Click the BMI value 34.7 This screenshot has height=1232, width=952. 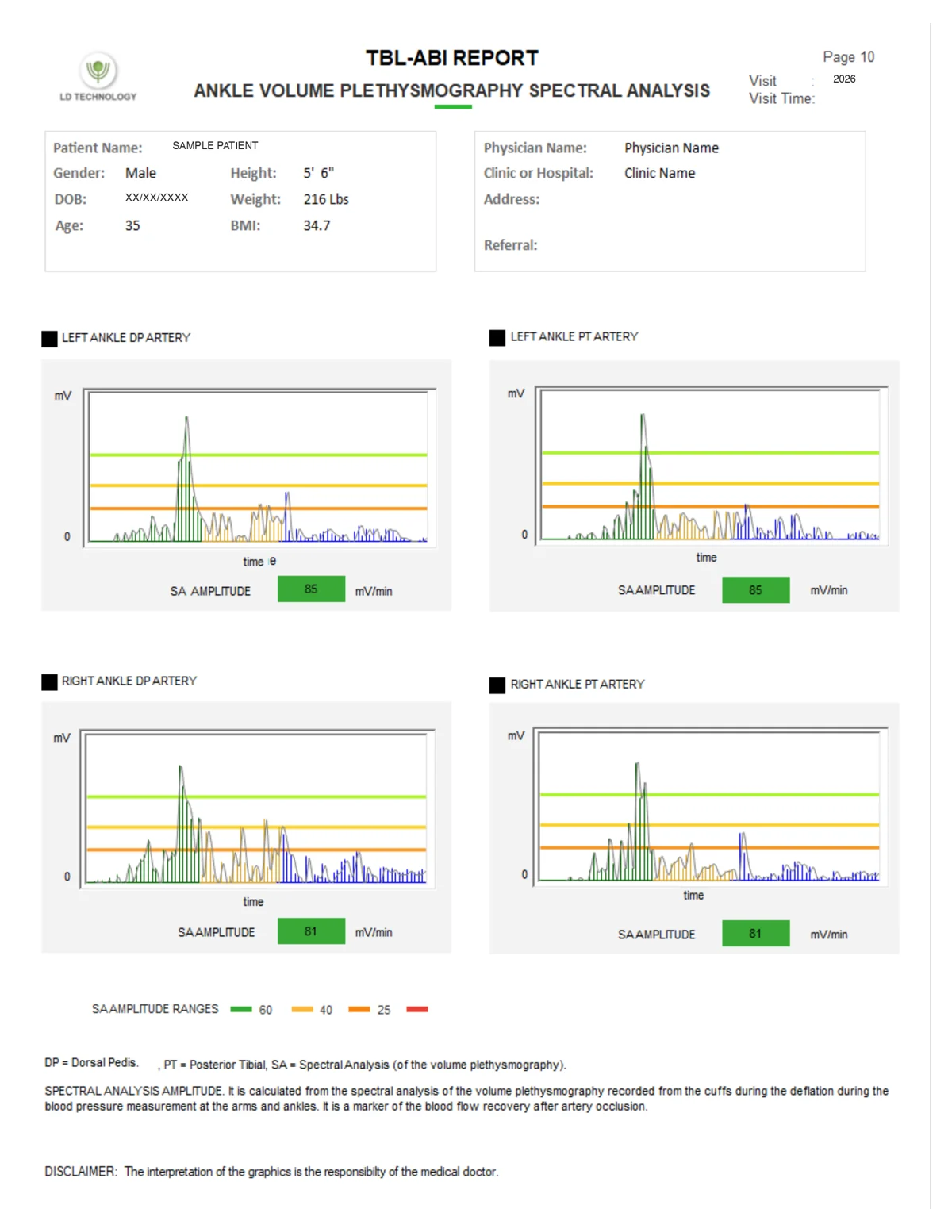click(317, 225)
